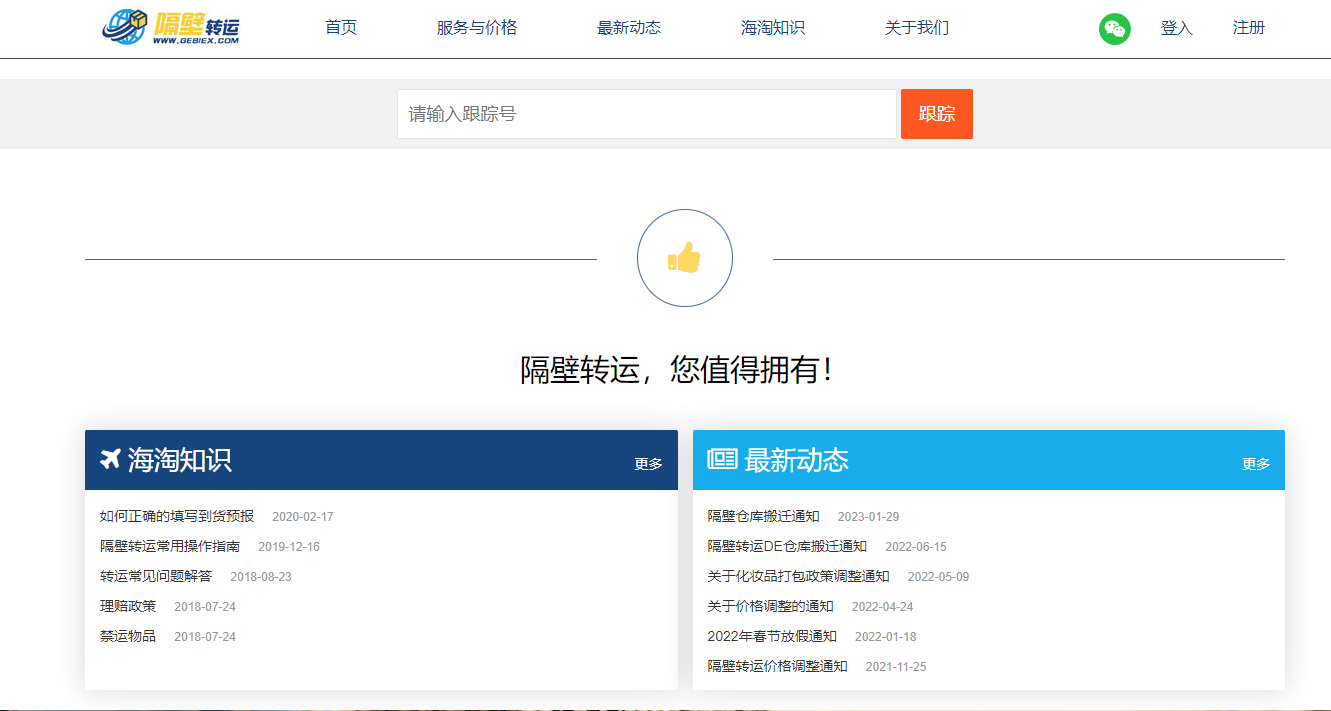Click 更多 in 最新动态 panel
1331x711 pixels.
click(x=1256, y=464)
